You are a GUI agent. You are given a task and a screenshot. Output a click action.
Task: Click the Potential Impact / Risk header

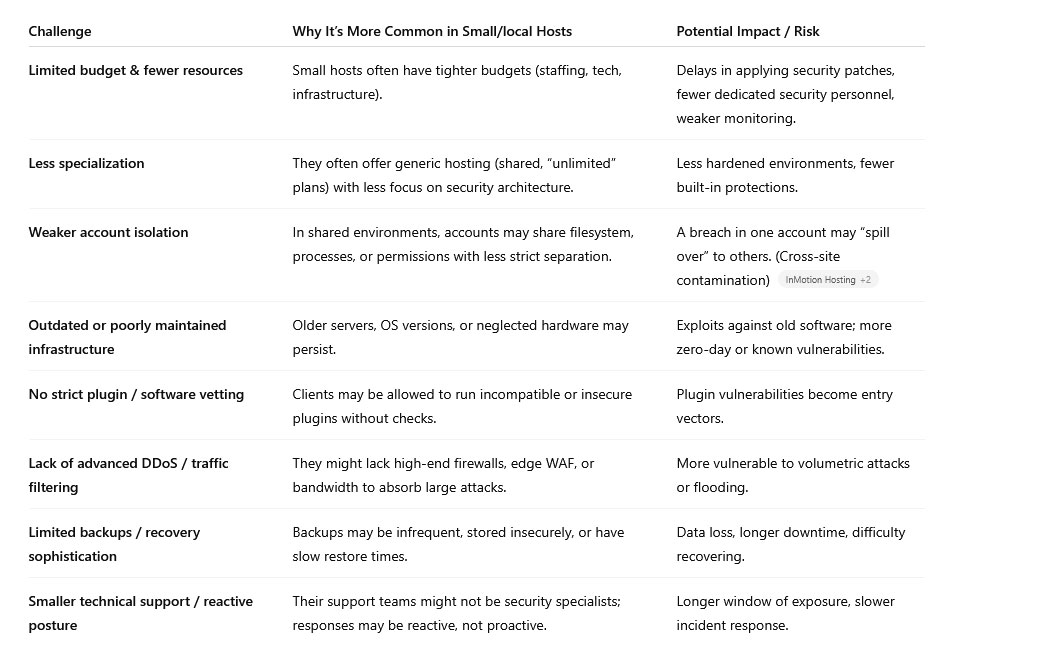(748, 31)
